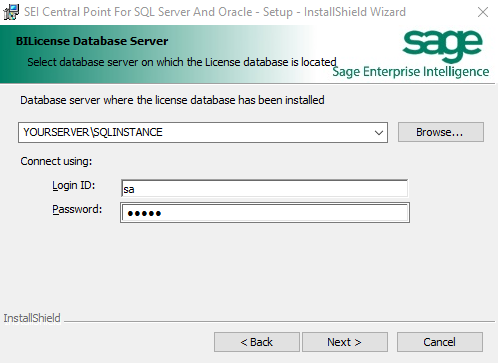
Task: Click the BILicense Database Server heading
Action: (92, 41)
